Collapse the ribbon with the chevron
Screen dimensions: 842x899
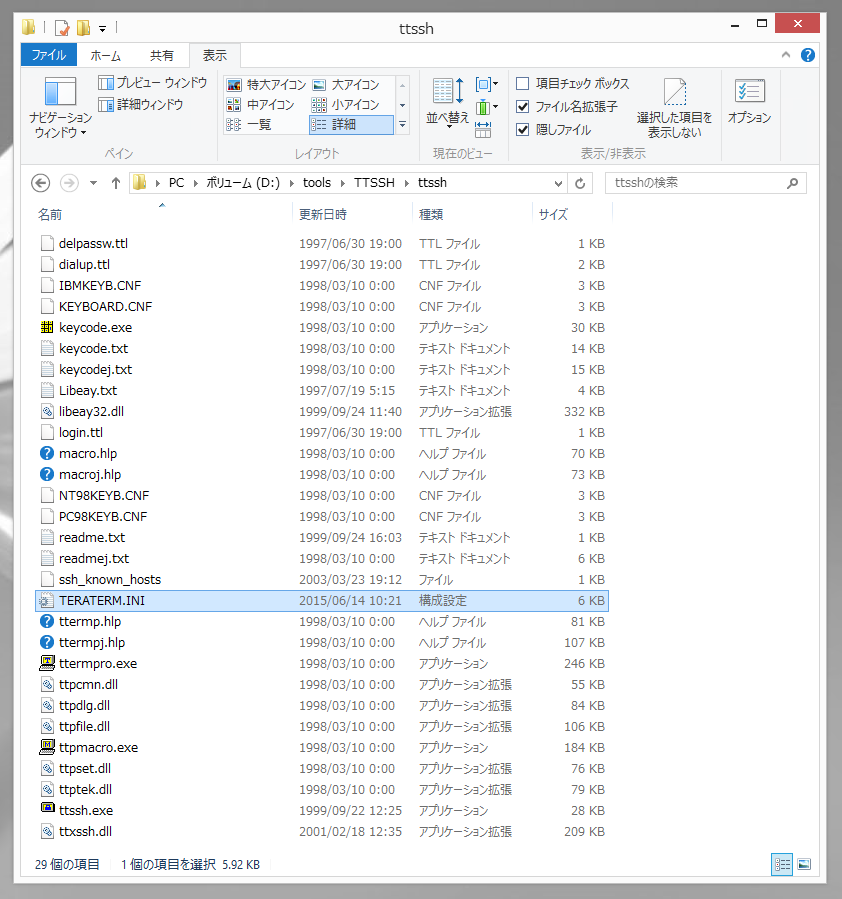[x=786, y=55]
